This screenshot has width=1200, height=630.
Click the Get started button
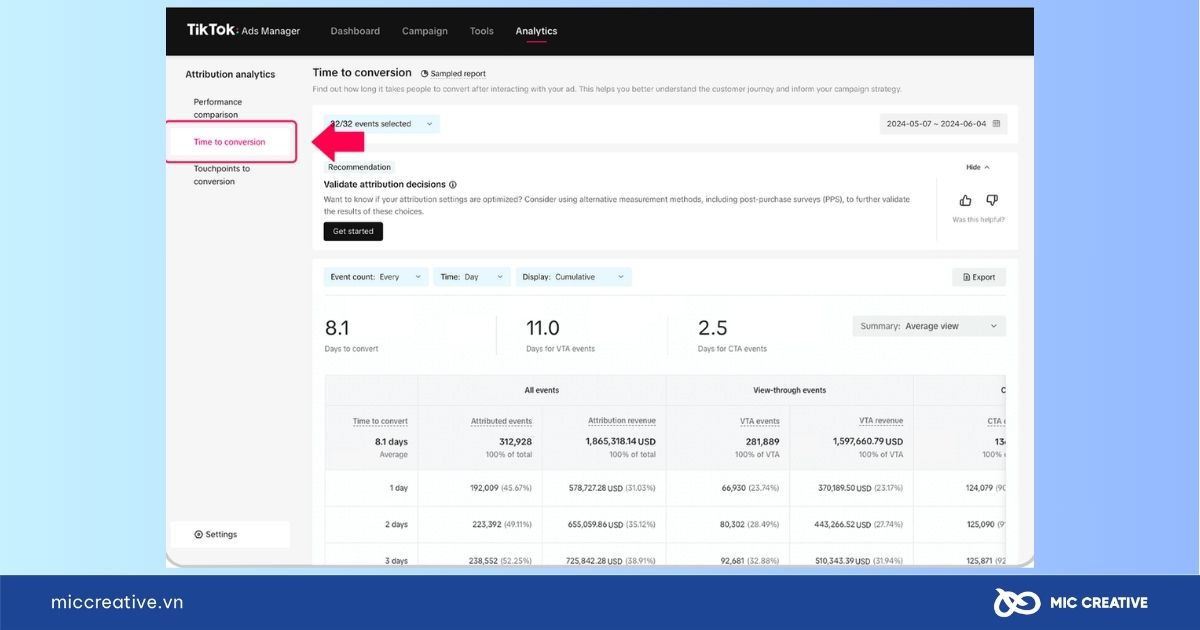[x=353, y=231]
